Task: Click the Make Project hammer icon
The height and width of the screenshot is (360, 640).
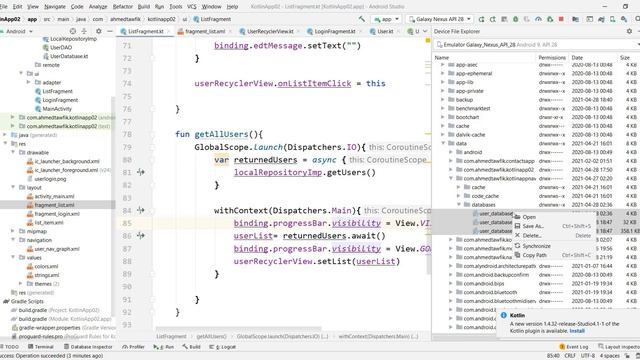Action: coord(362,19)
